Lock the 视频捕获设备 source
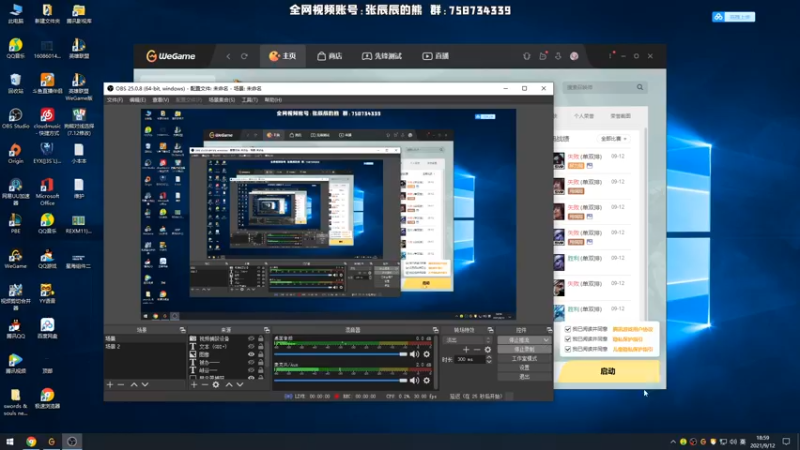This screenshot has width=800, height=450. [261, 339]
